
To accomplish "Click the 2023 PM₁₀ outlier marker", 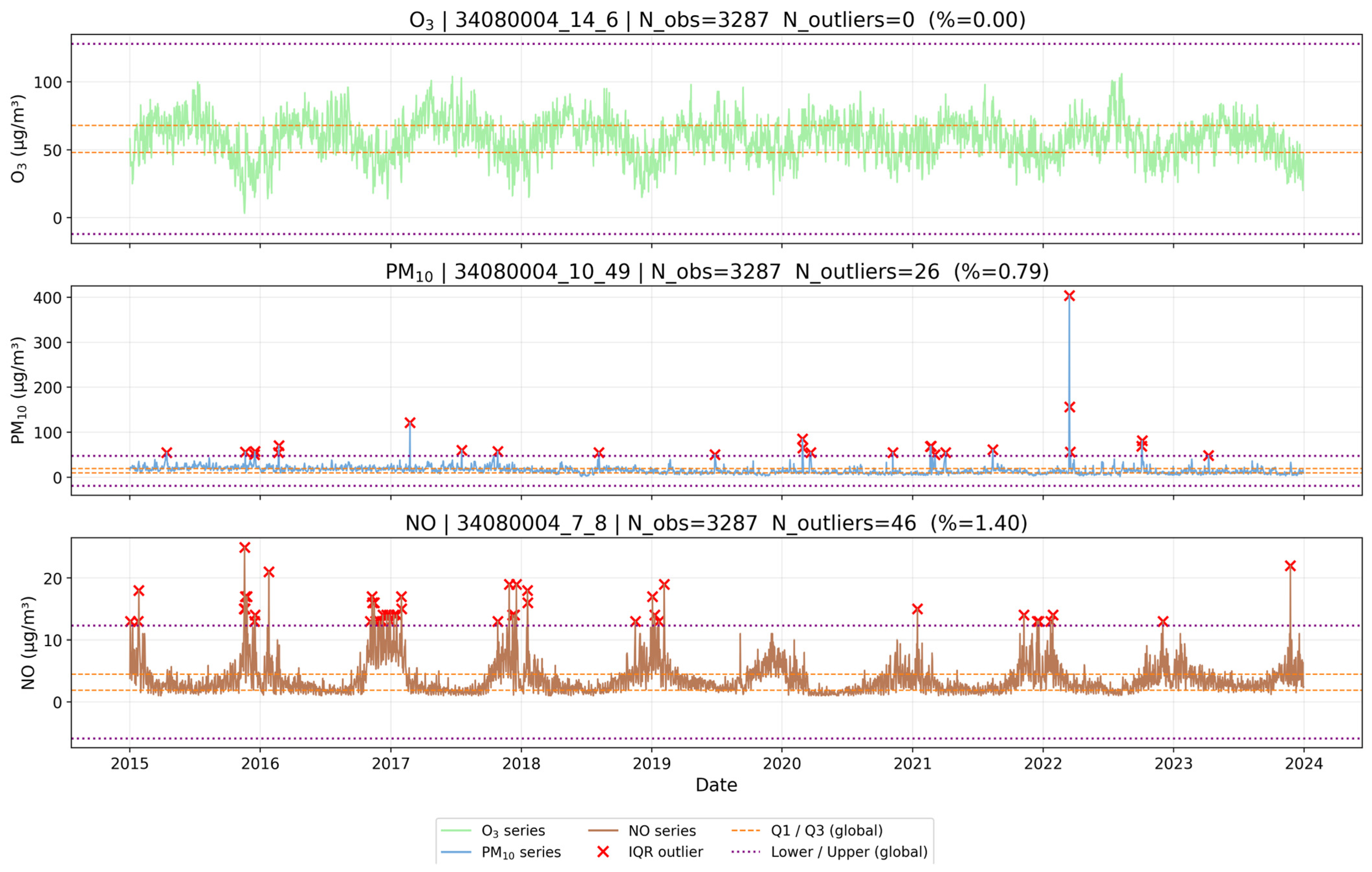I will 1208,455.
